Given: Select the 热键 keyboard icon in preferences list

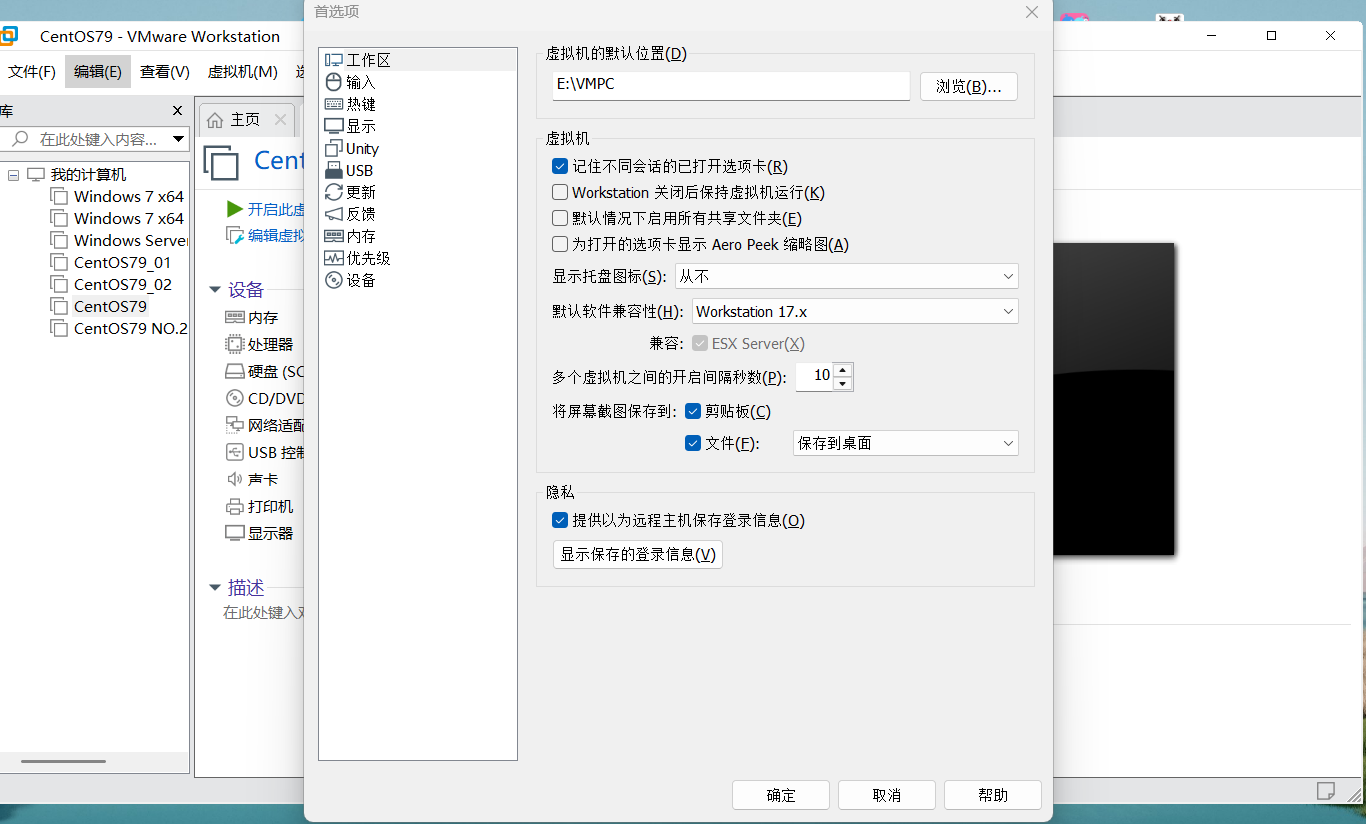Looking at the screenshot, I should tap(334, 104).
